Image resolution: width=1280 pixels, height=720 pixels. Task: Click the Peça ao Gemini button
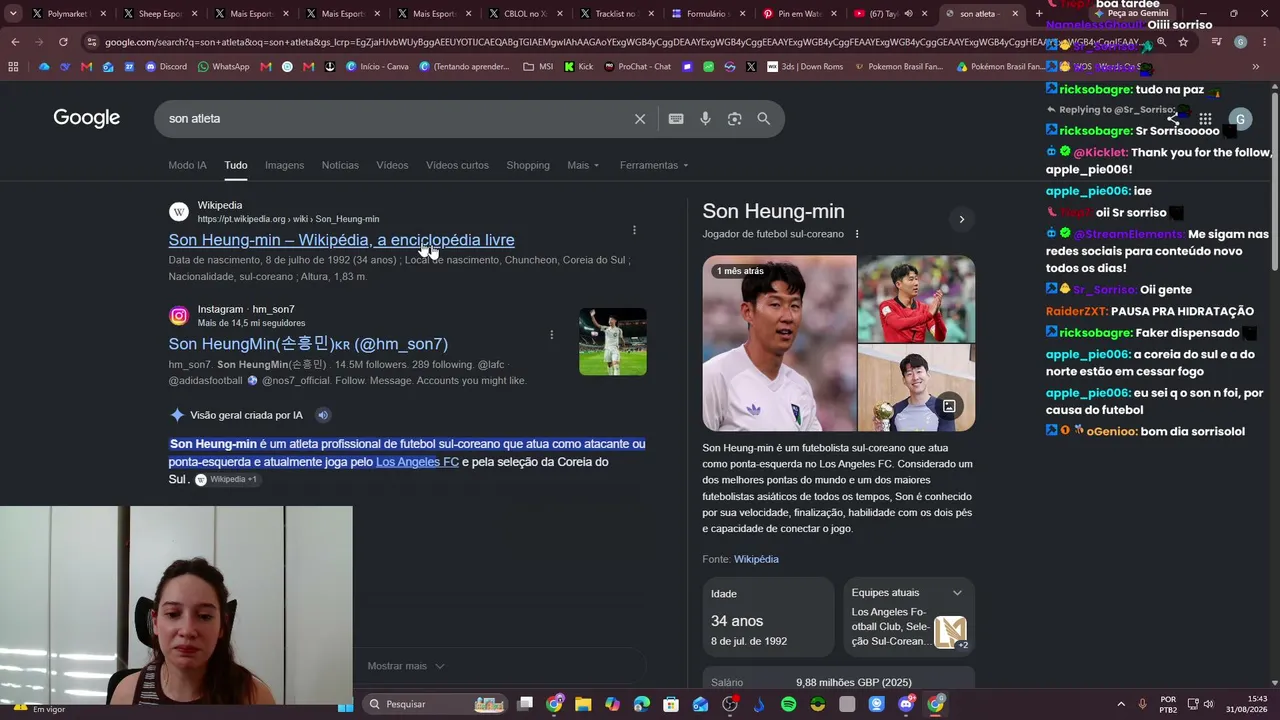pos(1131,14)
